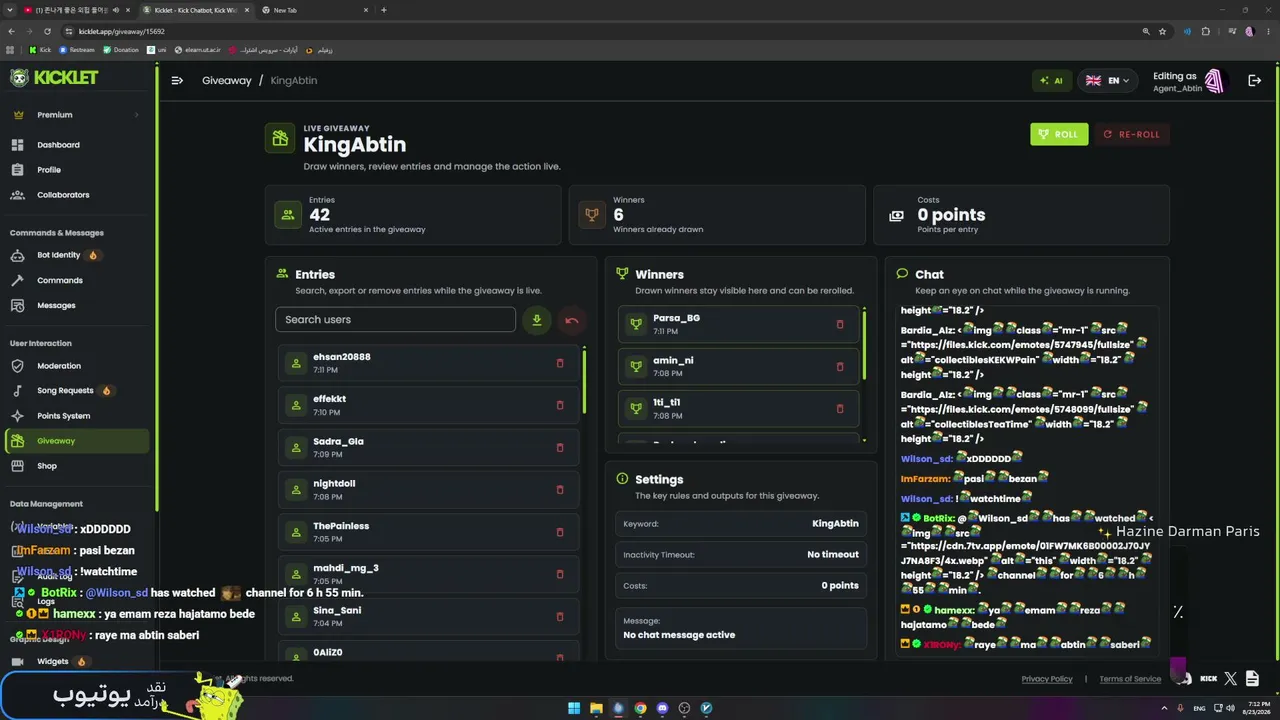Open Profile in the sidebar

(x=49, y=170)
